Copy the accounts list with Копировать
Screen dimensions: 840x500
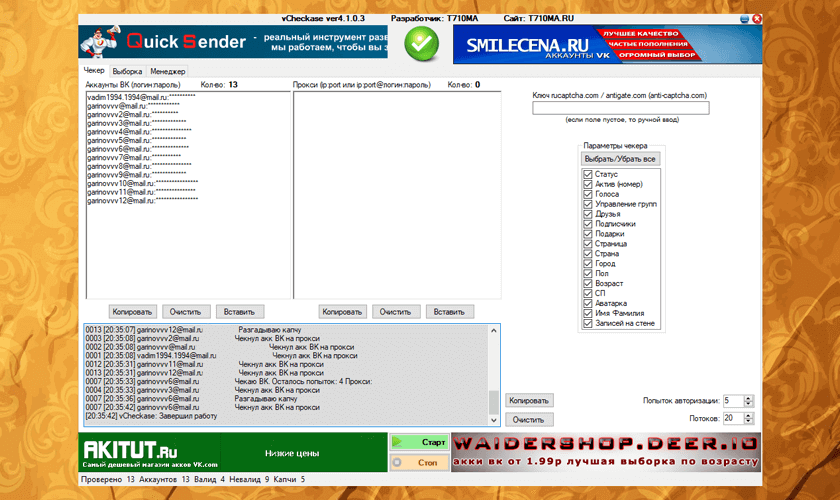[x=132, y=311]
